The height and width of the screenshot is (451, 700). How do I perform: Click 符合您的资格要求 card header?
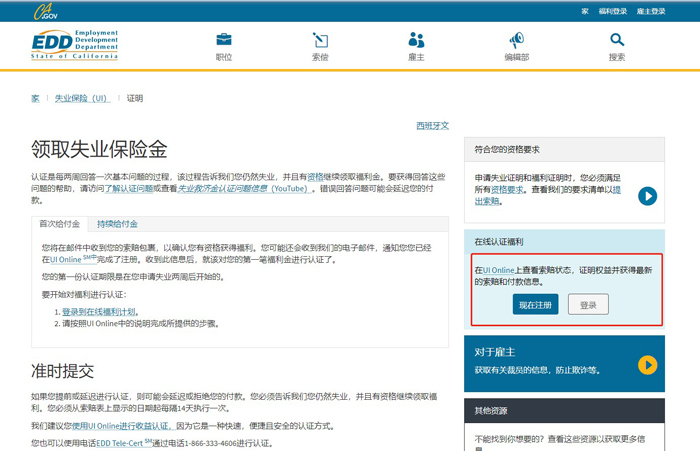click(564, 150)
